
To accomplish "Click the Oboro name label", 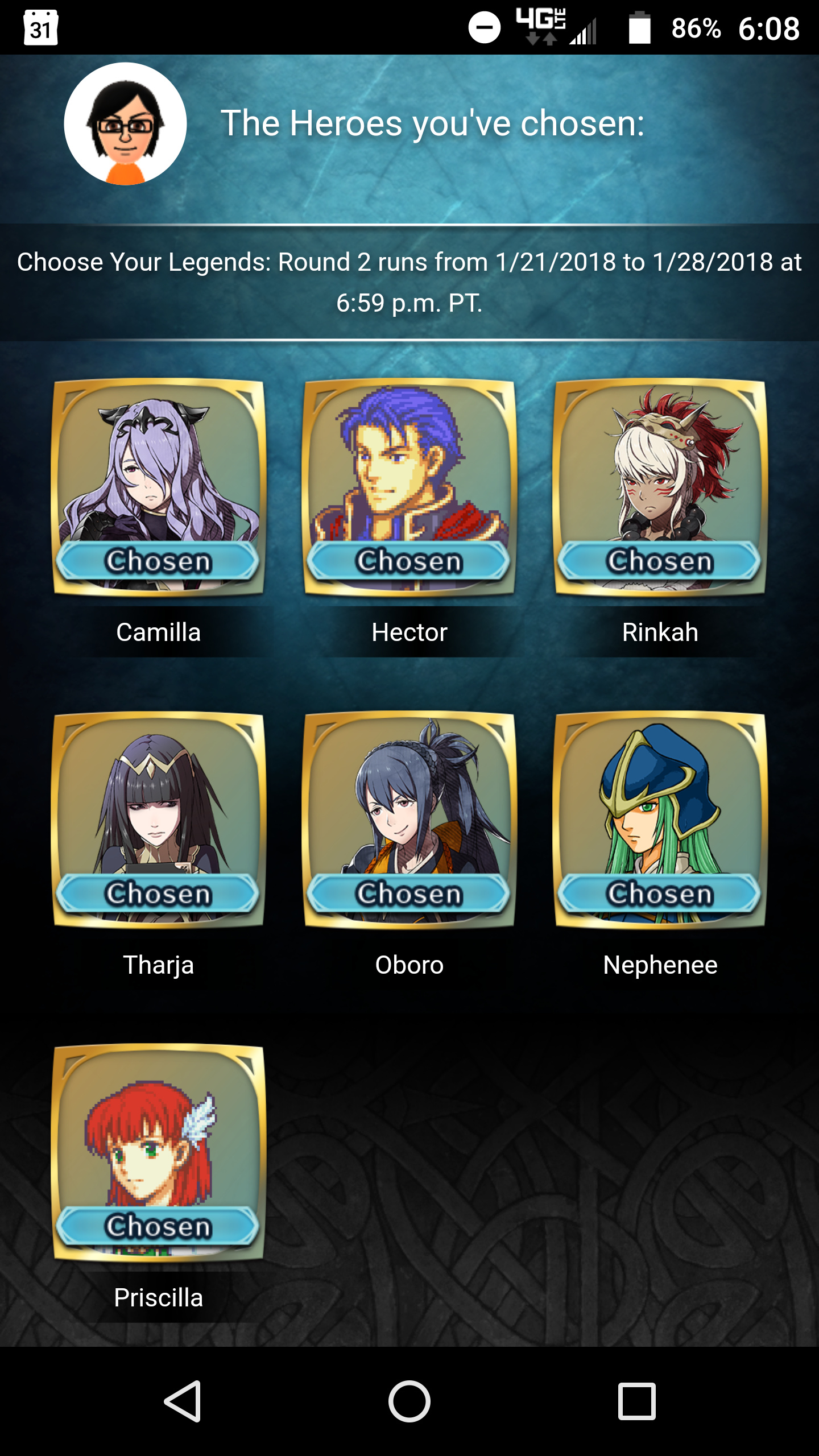I will pos(409,965).
